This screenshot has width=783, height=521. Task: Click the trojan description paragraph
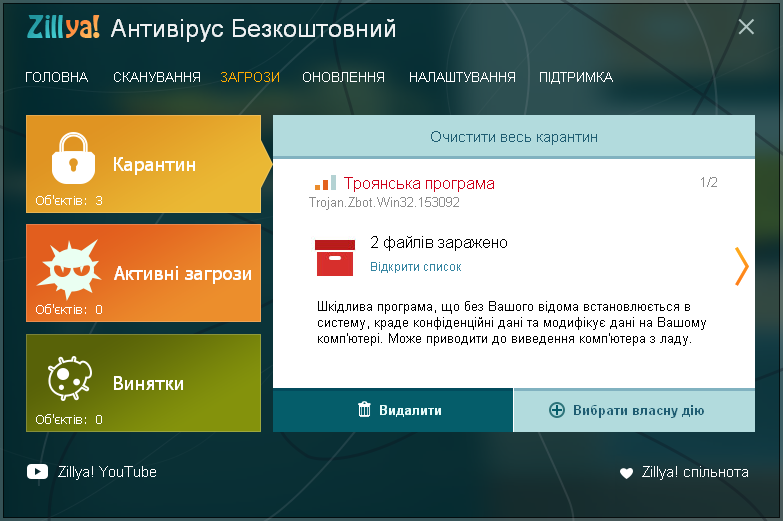512,323
